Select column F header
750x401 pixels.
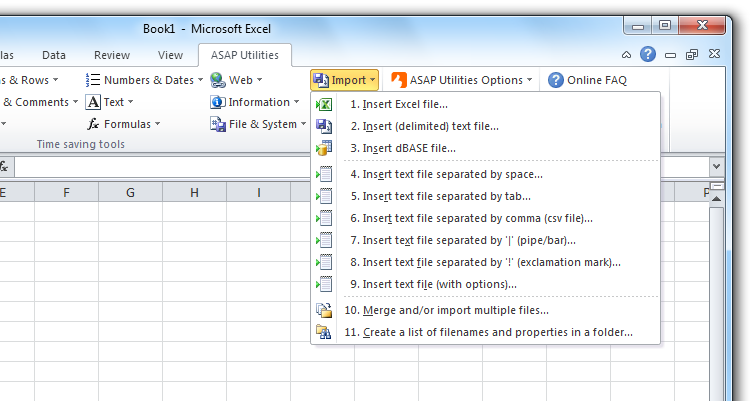pyautogui.click(x=66, y=192)
